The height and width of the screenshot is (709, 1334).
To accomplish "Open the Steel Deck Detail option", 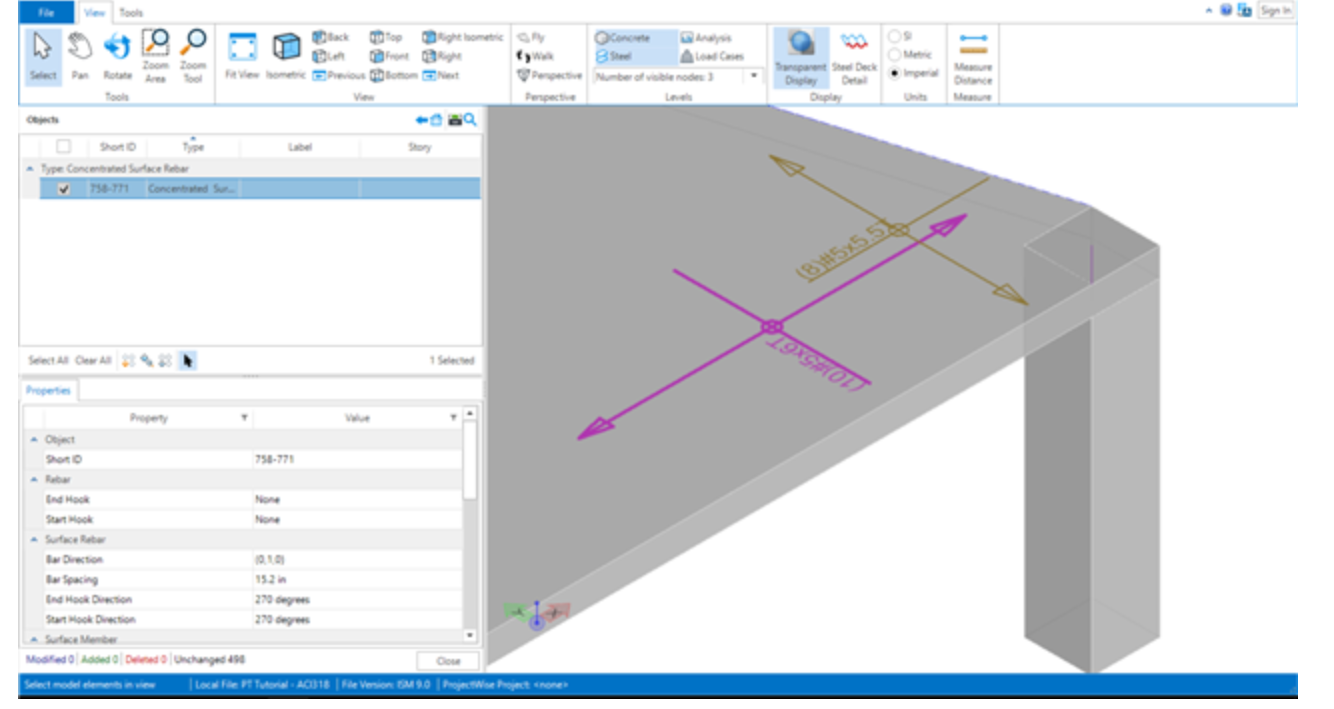I will pyautogui.click(x=854, y=57).
